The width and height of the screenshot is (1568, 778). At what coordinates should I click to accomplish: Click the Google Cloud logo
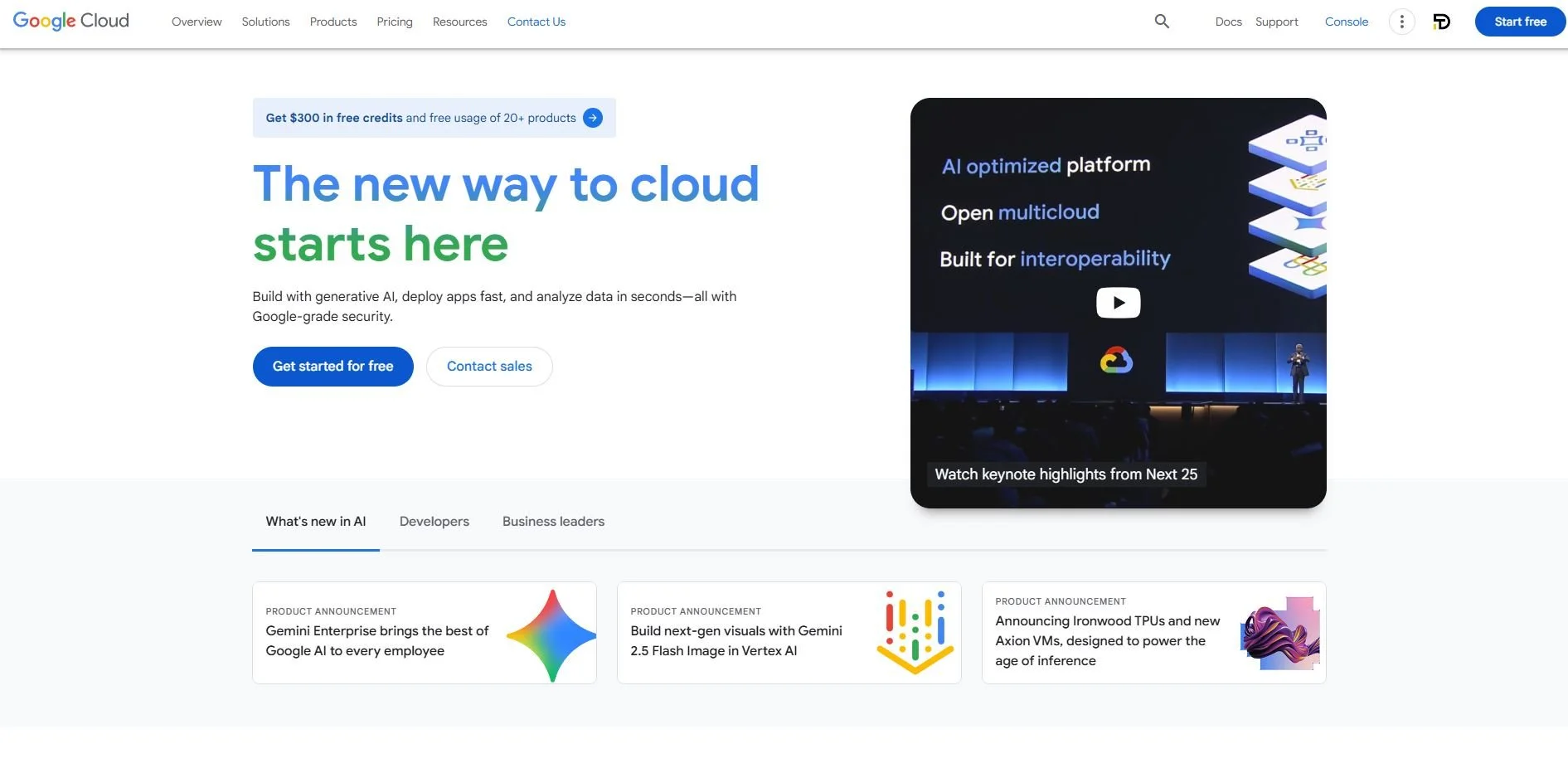click(x=71, y=21)
